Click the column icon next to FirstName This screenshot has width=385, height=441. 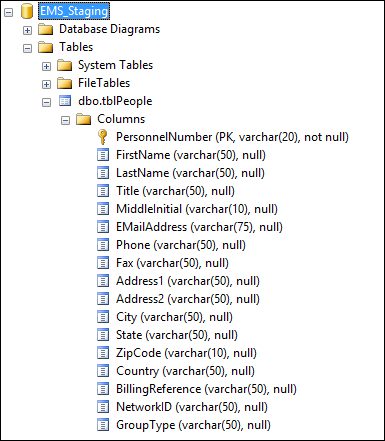click(x=103, y=155)
